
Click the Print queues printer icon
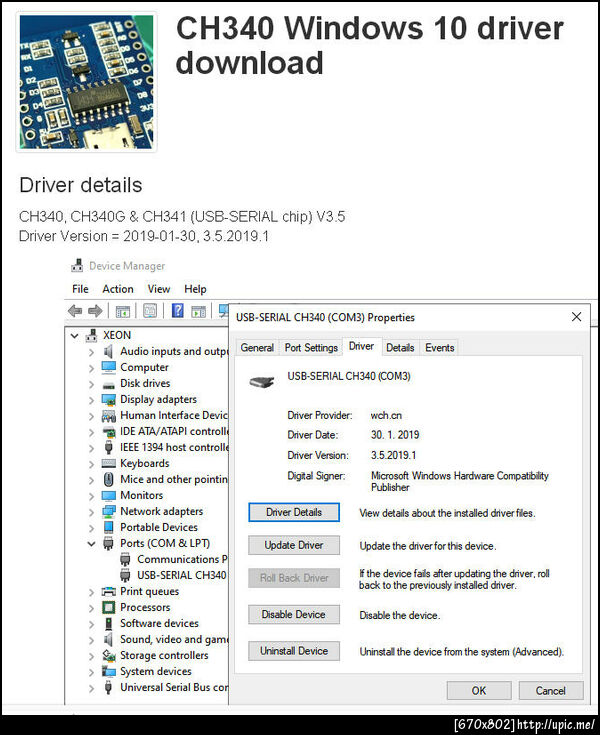pyautogui.click(x=109, y=592)
